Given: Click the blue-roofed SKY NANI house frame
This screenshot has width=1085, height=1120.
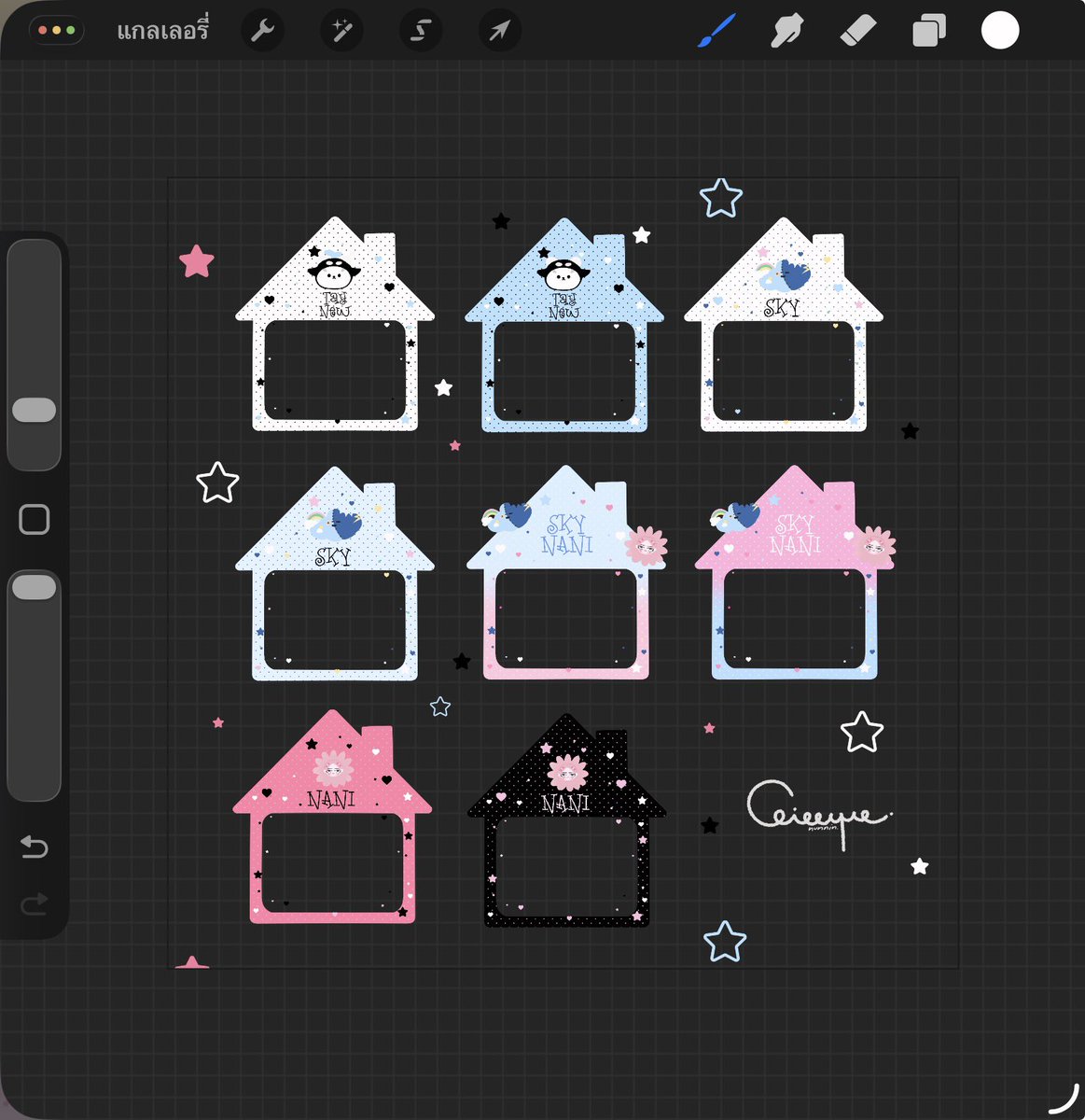Looking at the screenshot, I should [x=566, y=572].
